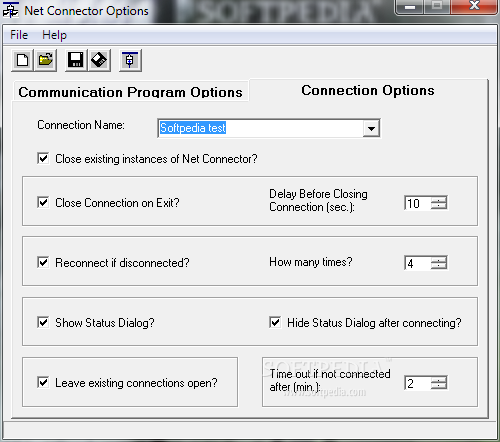Uncheck Close existing instances of Net Connector
This screenshot has width=500, height=442.
coord(43,158)
